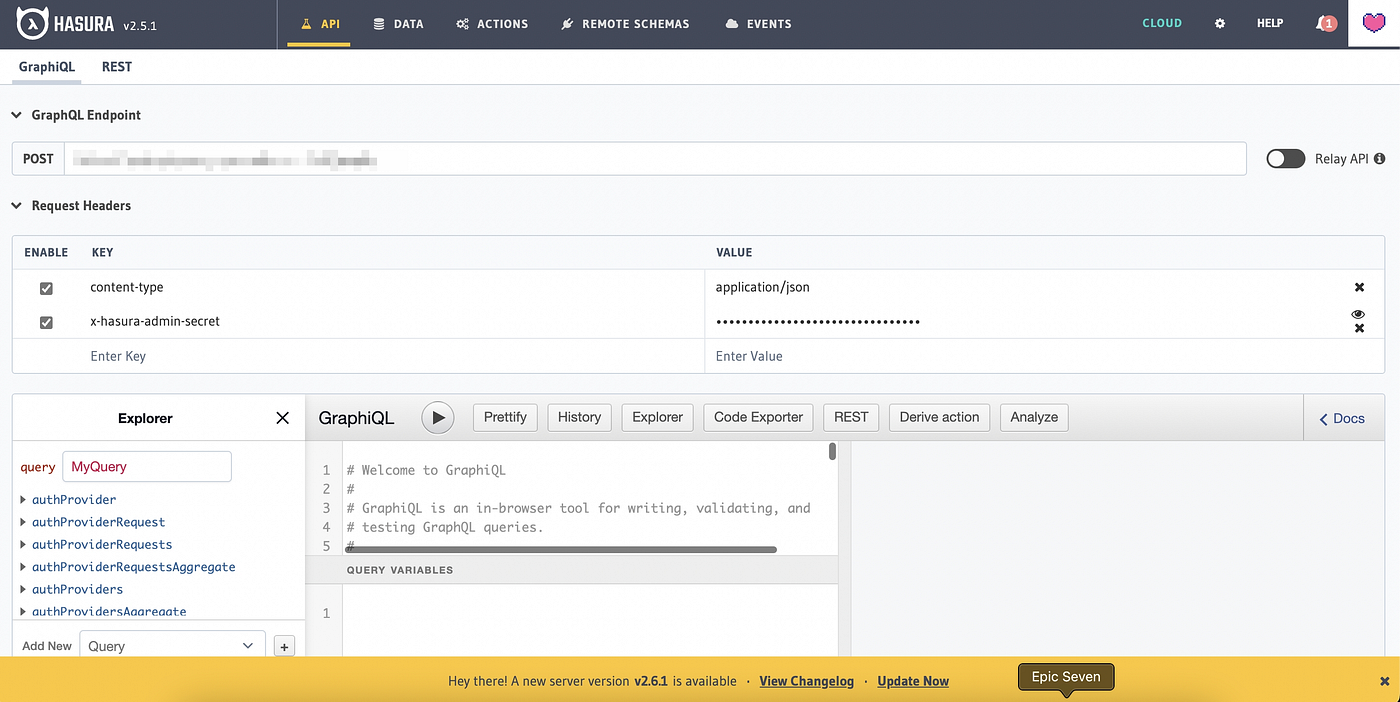Edit the MyQuery name field
The height and width of the screenshot is (702, 1400).
pos(147,466)
